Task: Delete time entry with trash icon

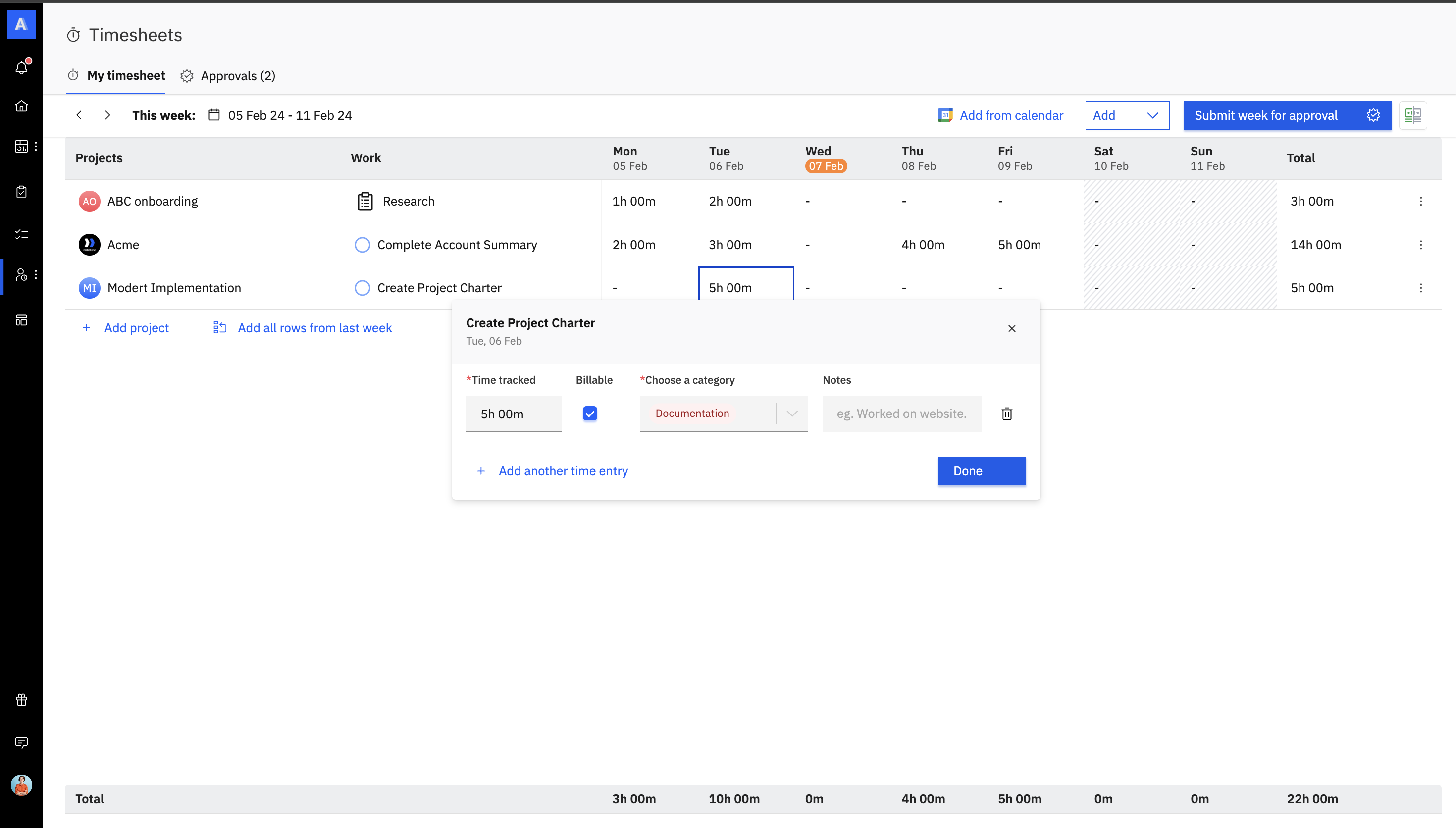Action: tap(1006, 414)
